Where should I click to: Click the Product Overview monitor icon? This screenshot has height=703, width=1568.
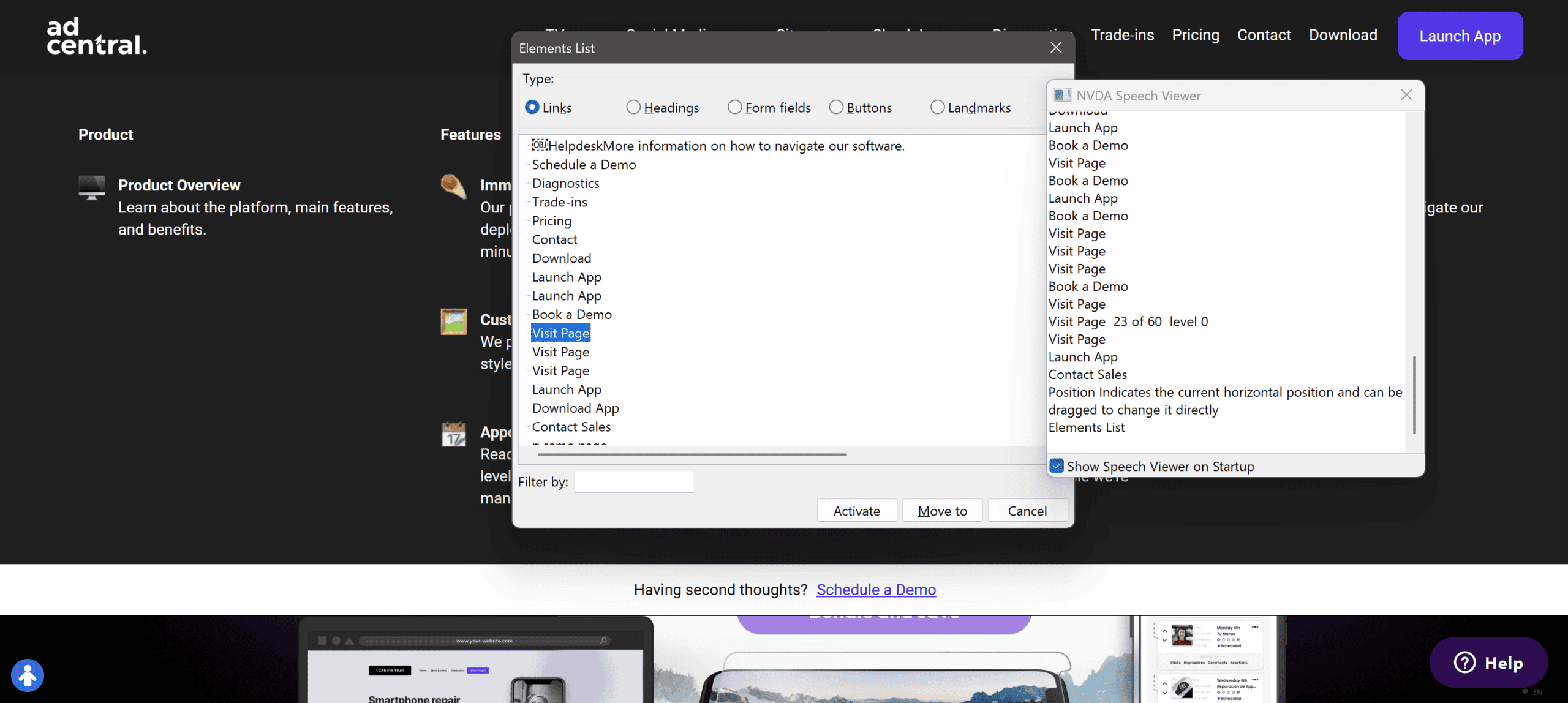pos(92,187)
